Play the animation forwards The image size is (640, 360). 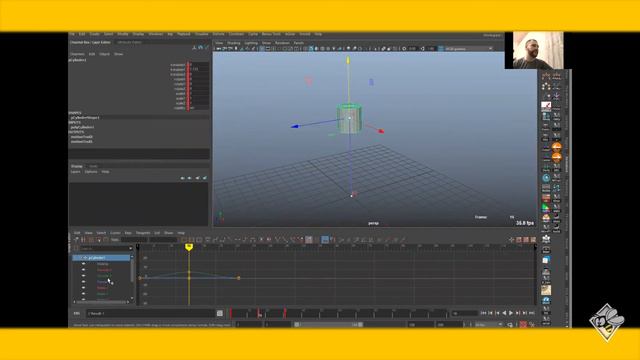tap(511, 313)
